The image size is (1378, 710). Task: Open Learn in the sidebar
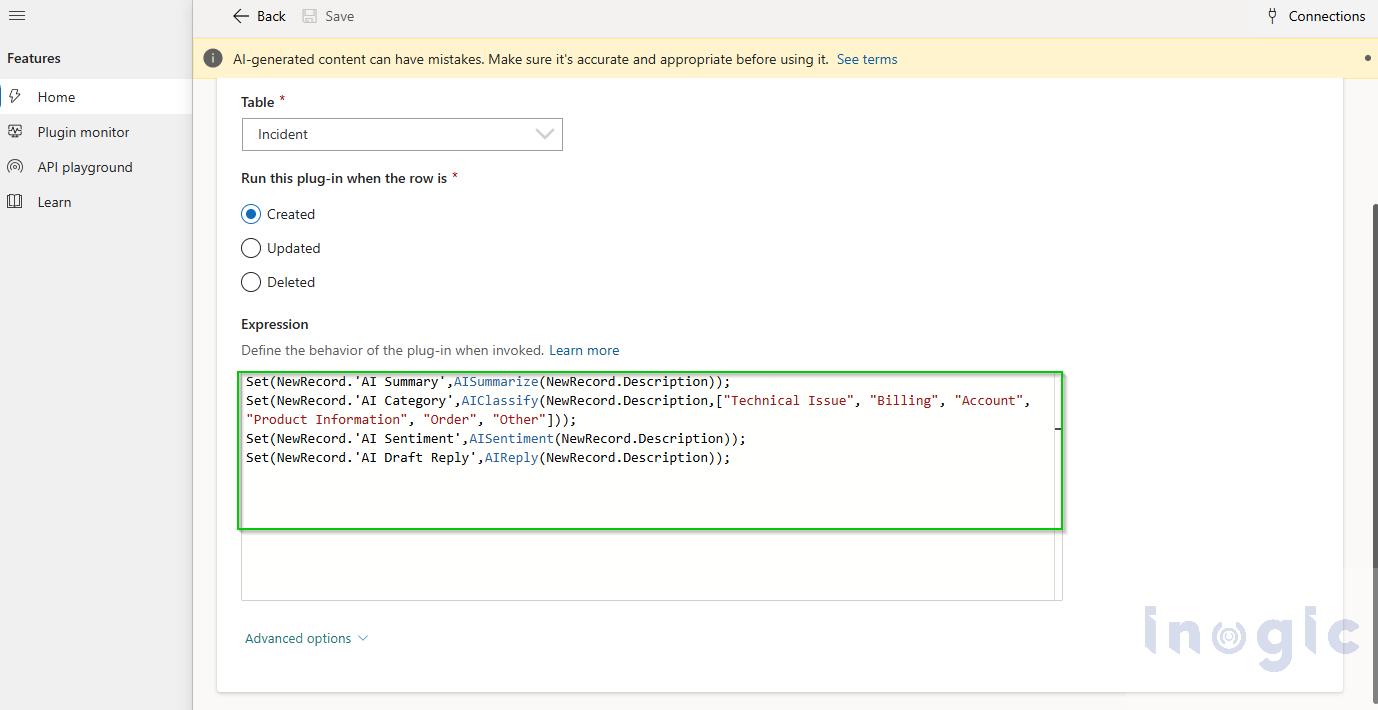[96, 202]
